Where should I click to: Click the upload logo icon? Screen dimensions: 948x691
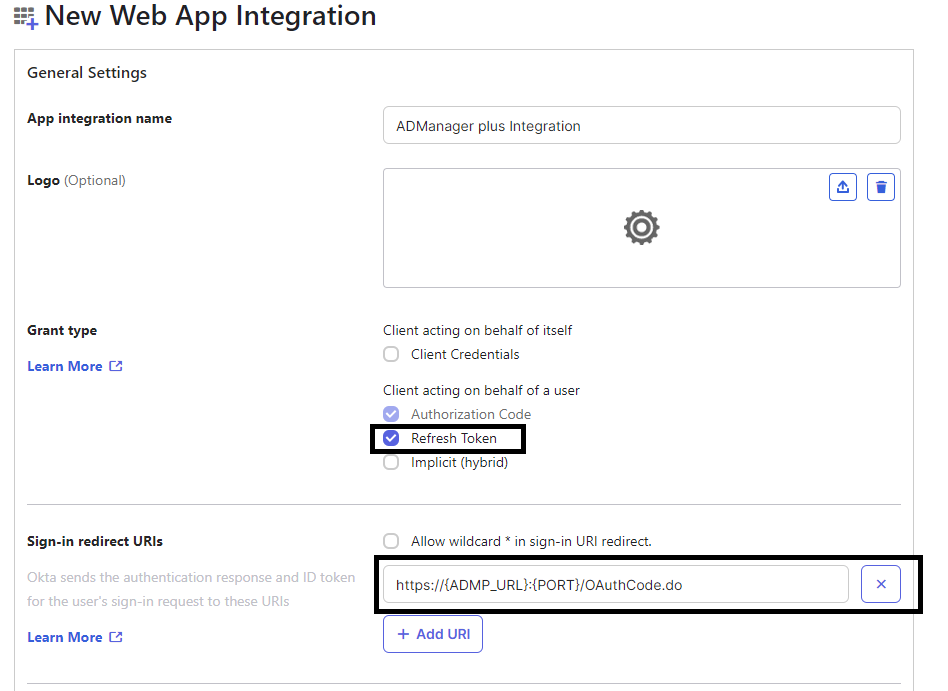pos(843,187)
